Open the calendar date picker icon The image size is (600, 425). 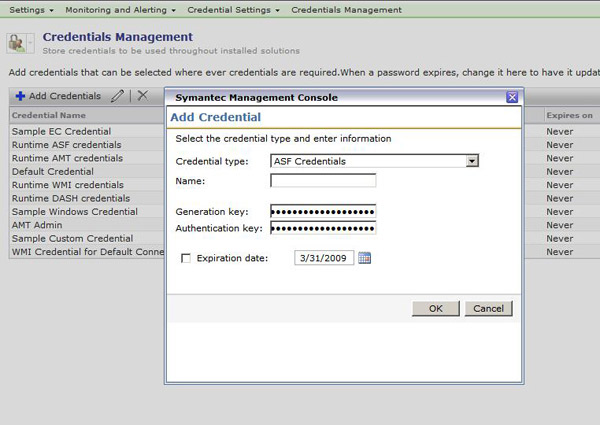point(365,259)
